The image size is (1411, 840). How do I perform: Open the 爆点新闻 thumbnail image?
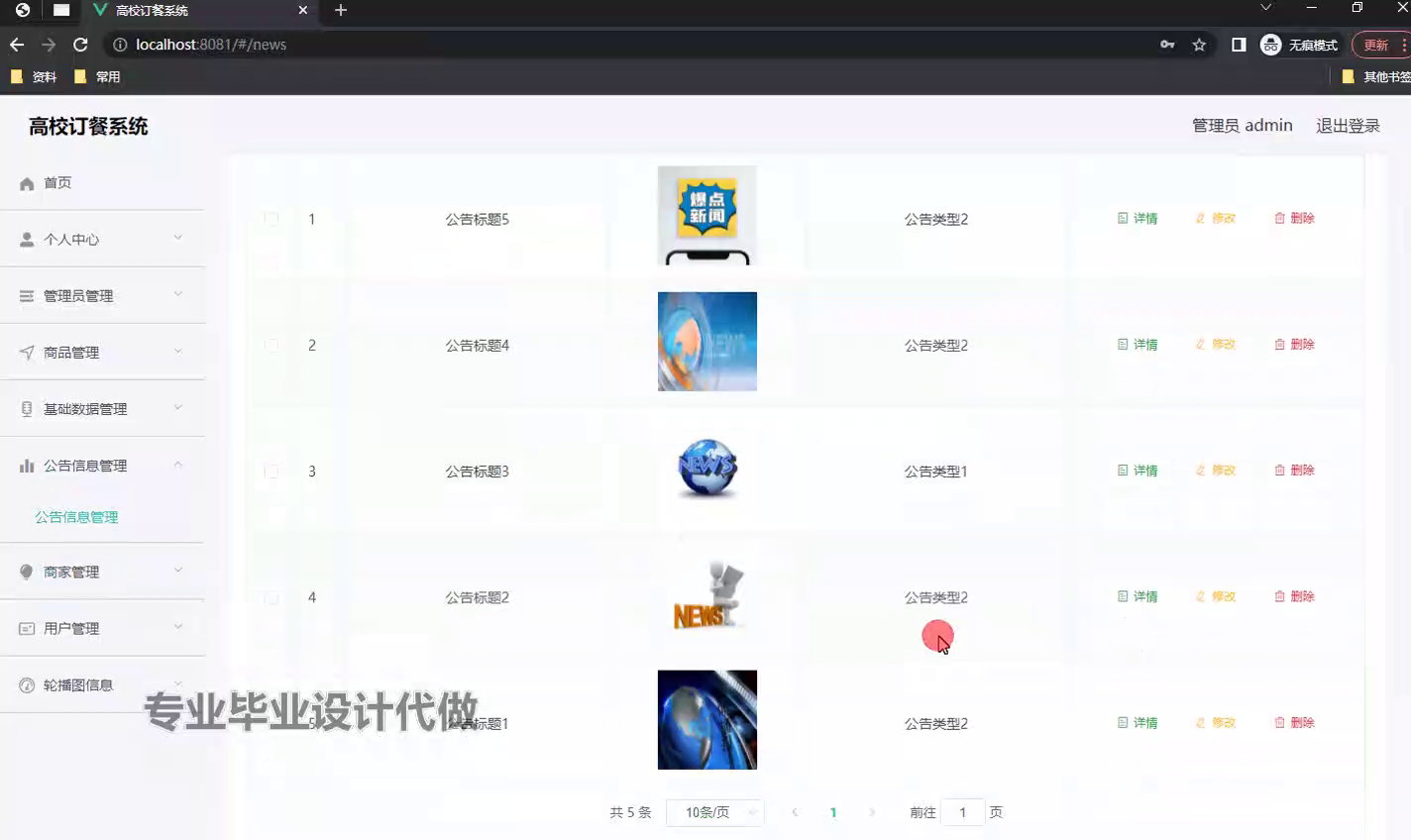707,215
